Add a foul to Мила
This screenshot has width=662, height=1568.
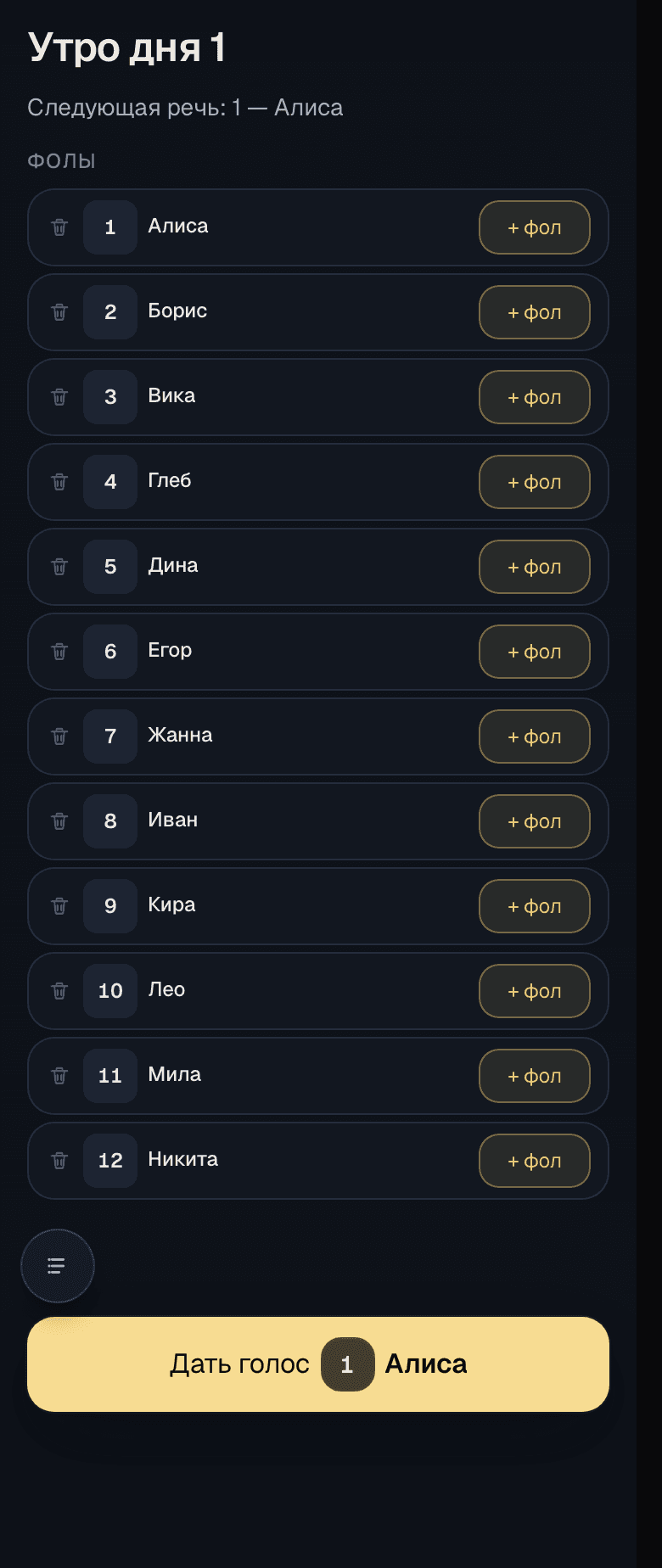(x=535, y=1076)
